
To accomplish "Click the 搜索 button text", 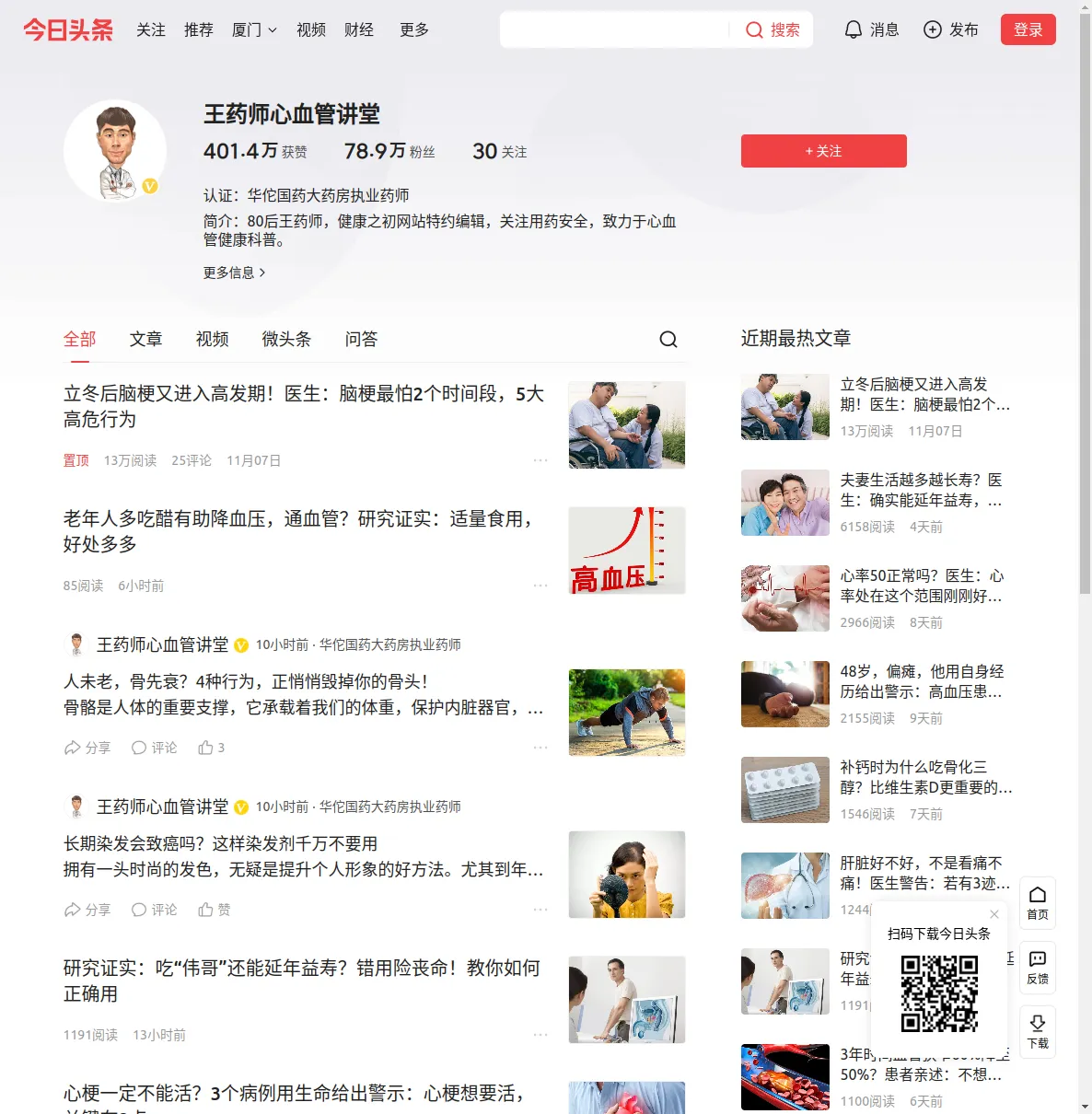I will (785, 30).
